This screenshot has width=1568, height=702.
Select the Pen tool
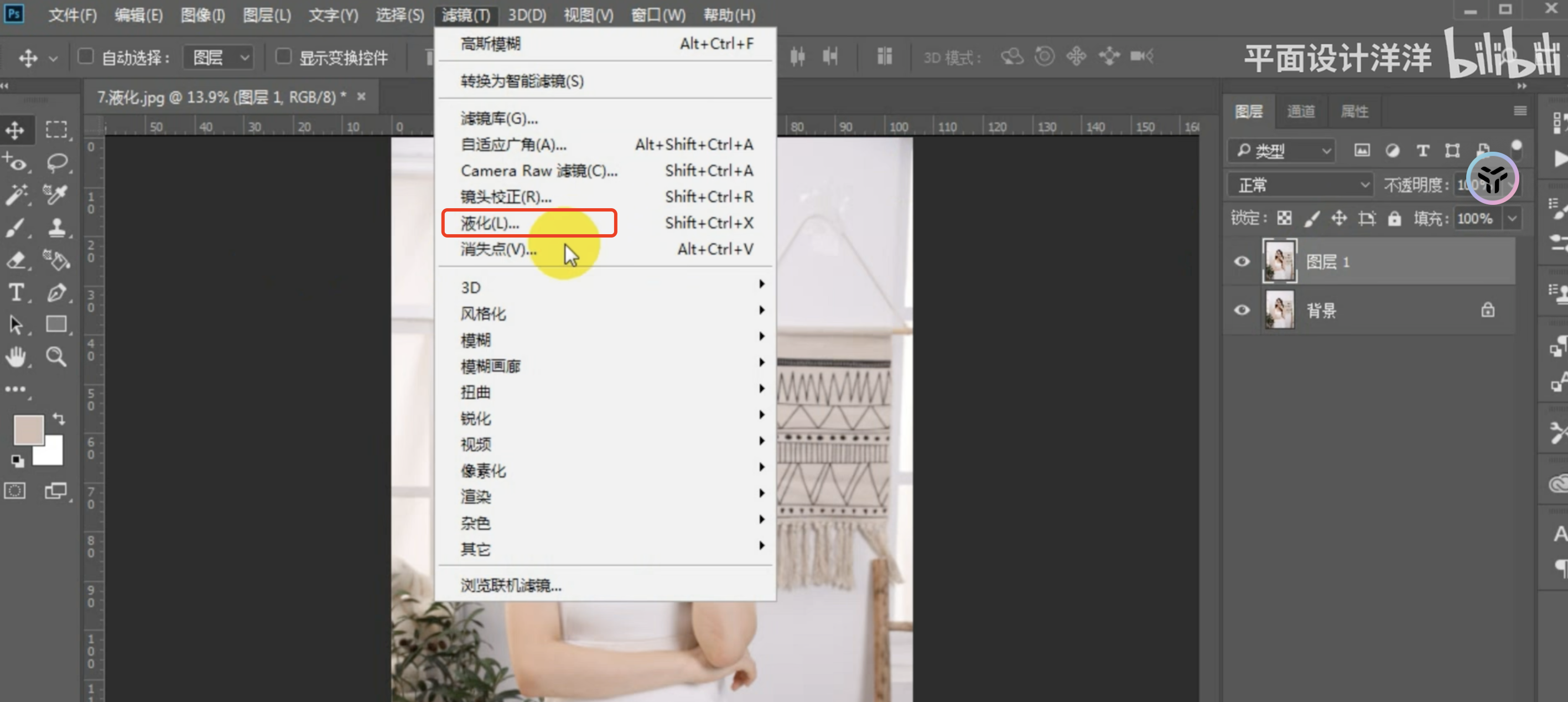coord(56,293)
